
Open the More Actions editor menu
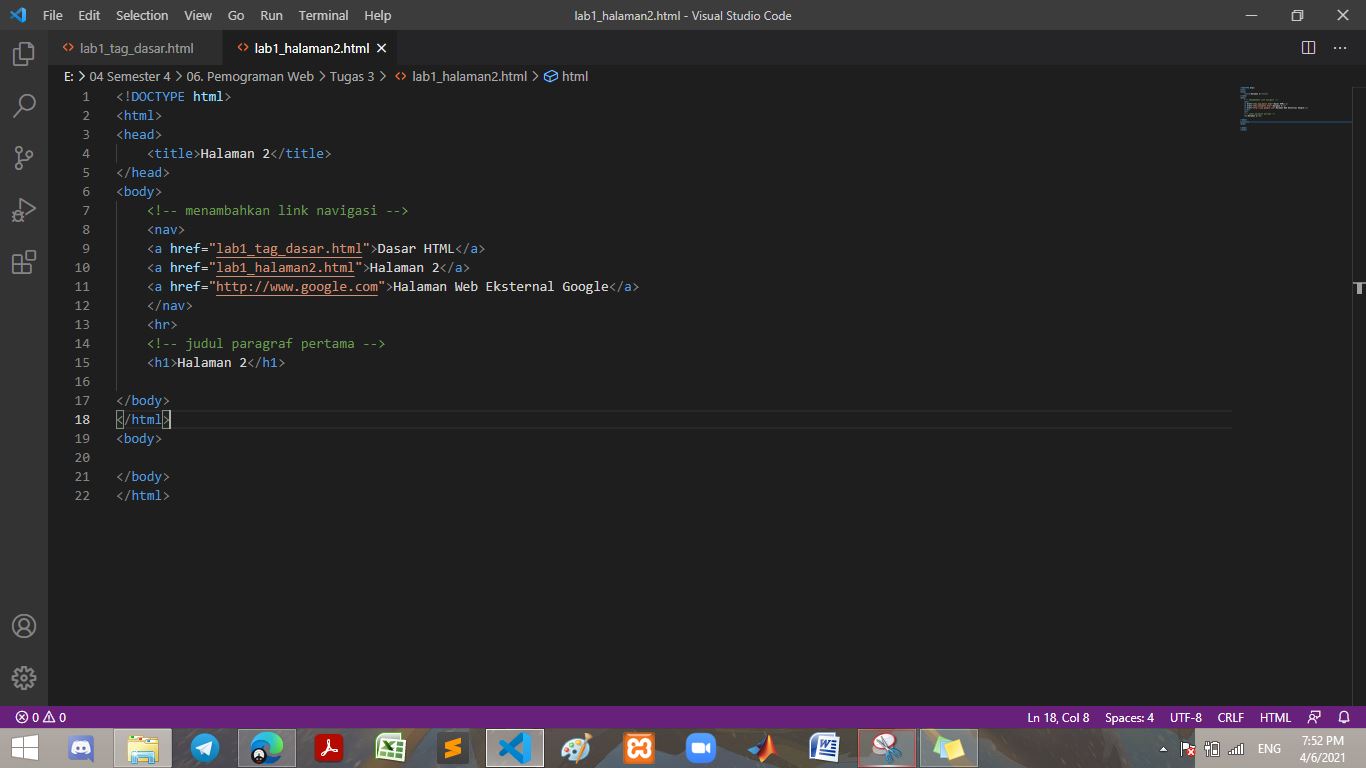coord(1340,46)
